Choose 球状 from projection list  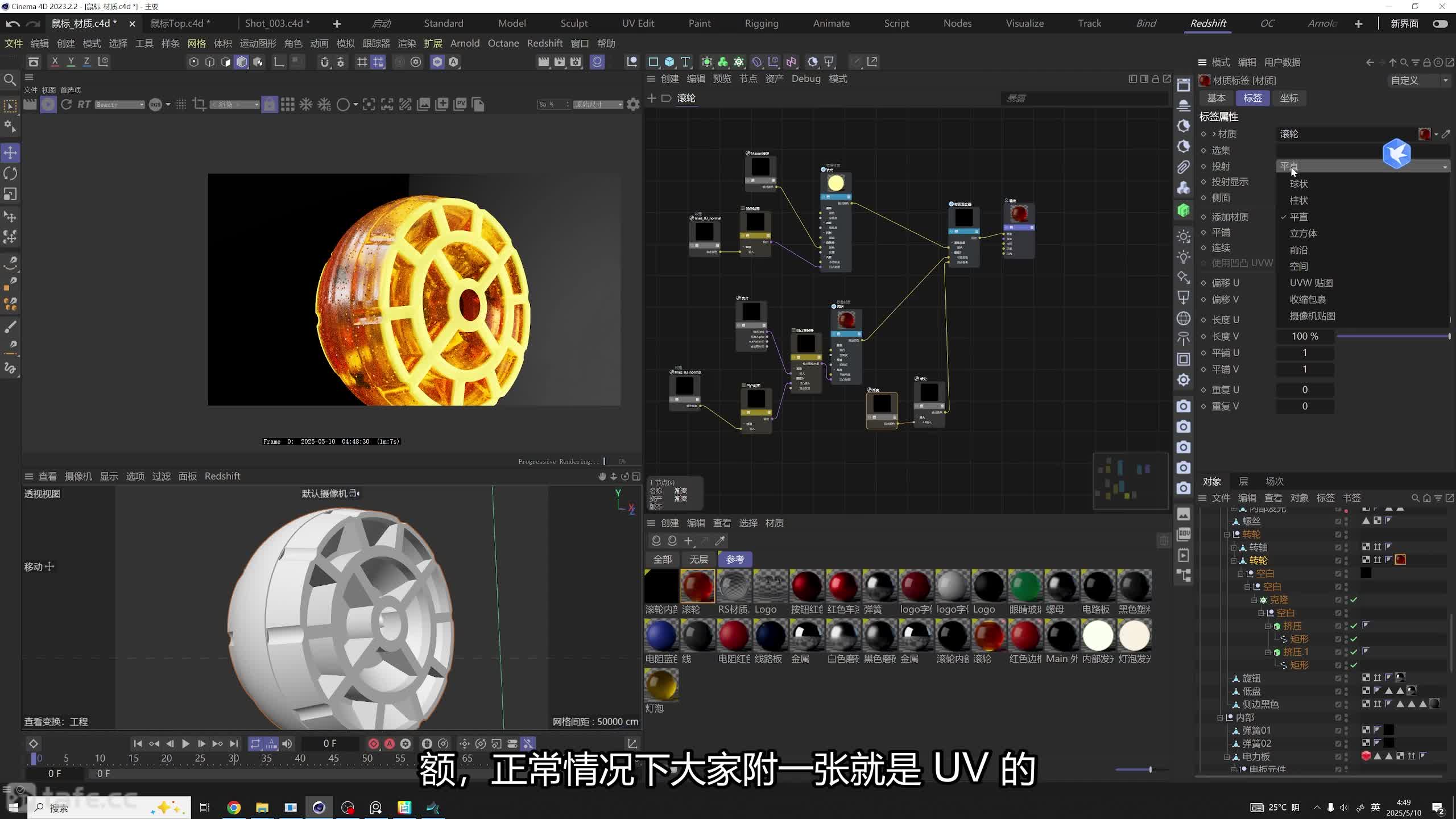[1298, 184]
